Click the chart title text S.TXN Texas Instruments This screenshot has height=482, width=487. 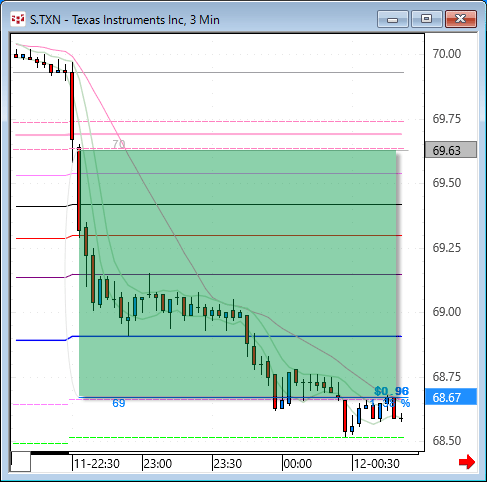(x=125, y=20)
